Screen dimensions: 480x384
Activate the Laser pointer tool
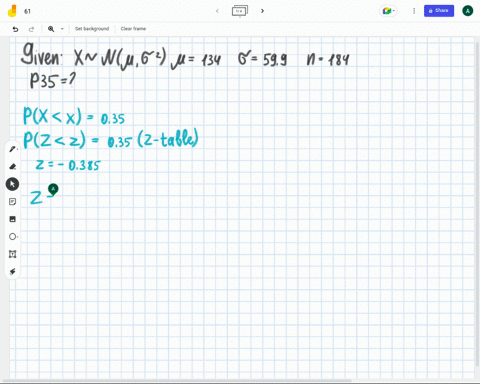(x=13, y=271)
